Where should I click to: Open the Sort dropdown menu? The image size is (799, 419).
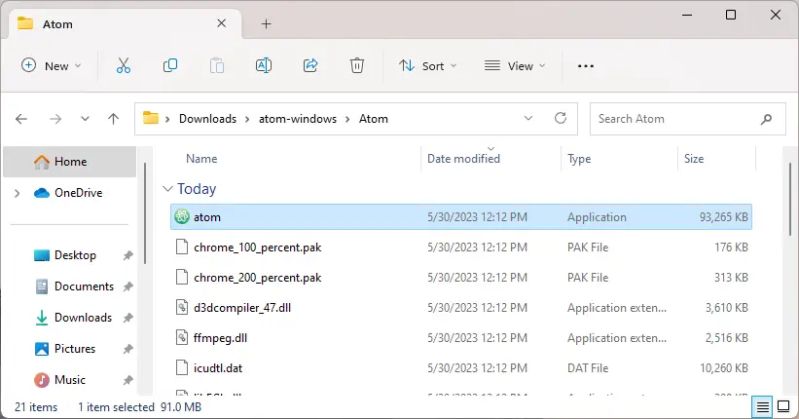[428, 66]
